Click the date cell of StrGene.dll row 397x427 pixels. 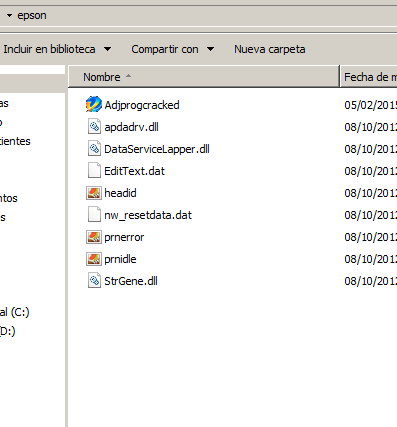pos(371,281)
